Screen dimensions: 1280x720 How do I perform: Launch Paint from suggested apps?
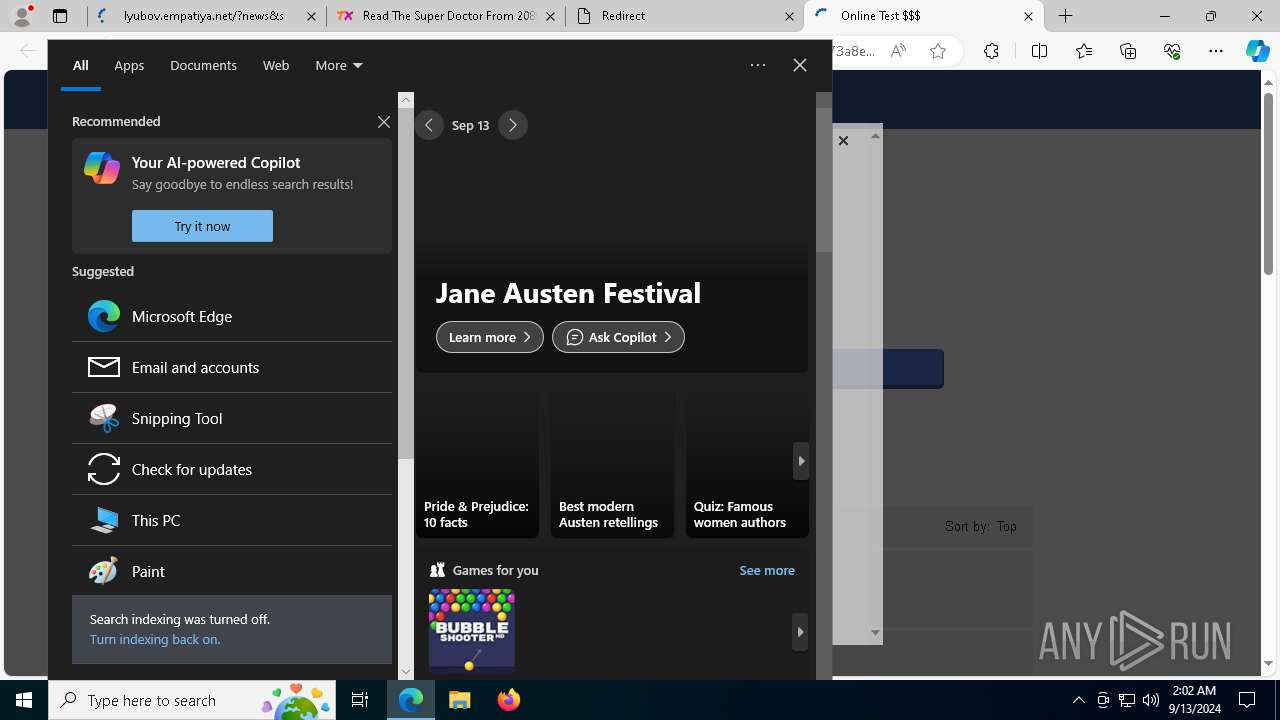pos(232,571)
